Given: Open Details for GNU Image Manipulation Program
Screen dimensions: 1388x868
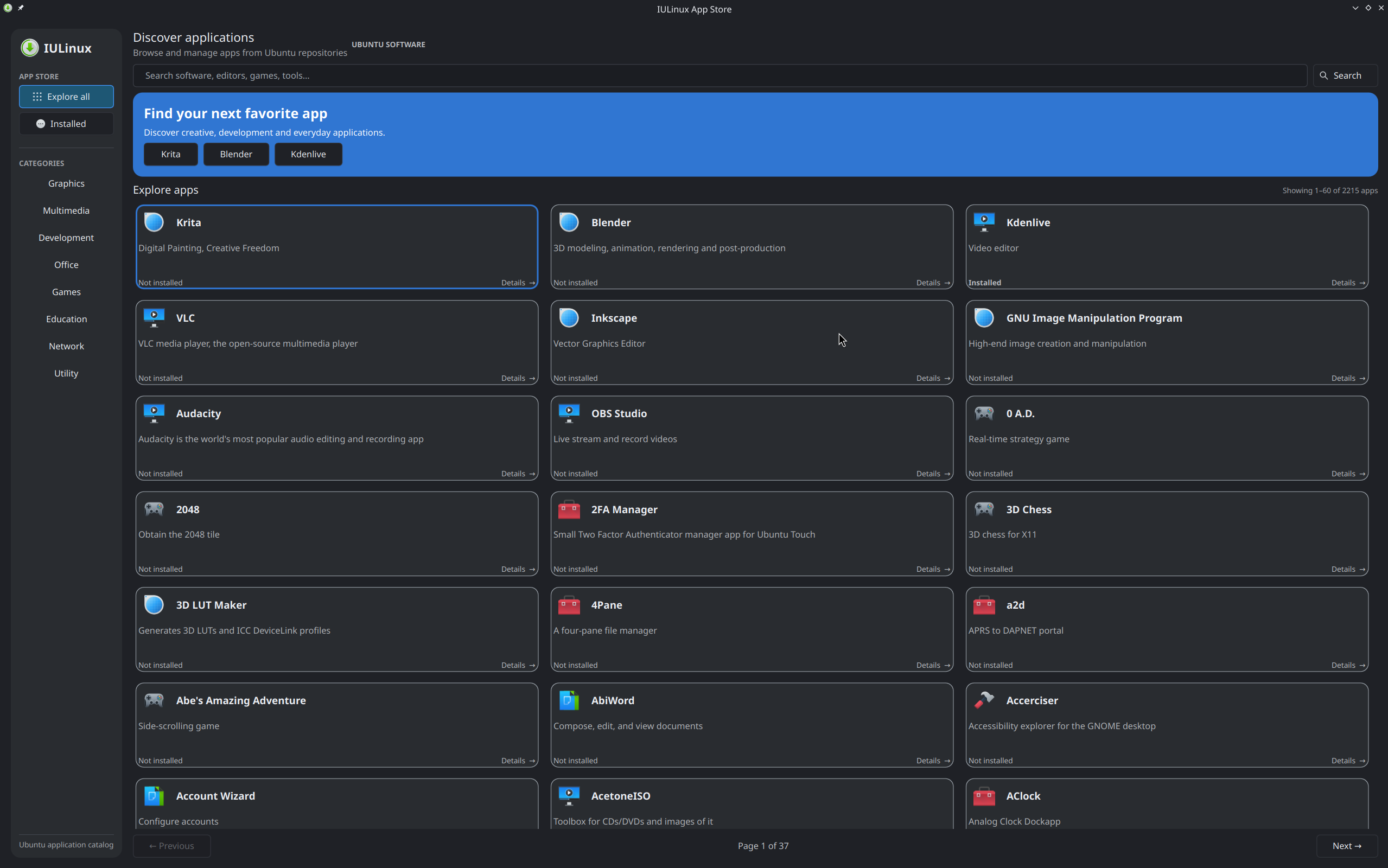Looking at the screenshot, I should (1348, 378).
